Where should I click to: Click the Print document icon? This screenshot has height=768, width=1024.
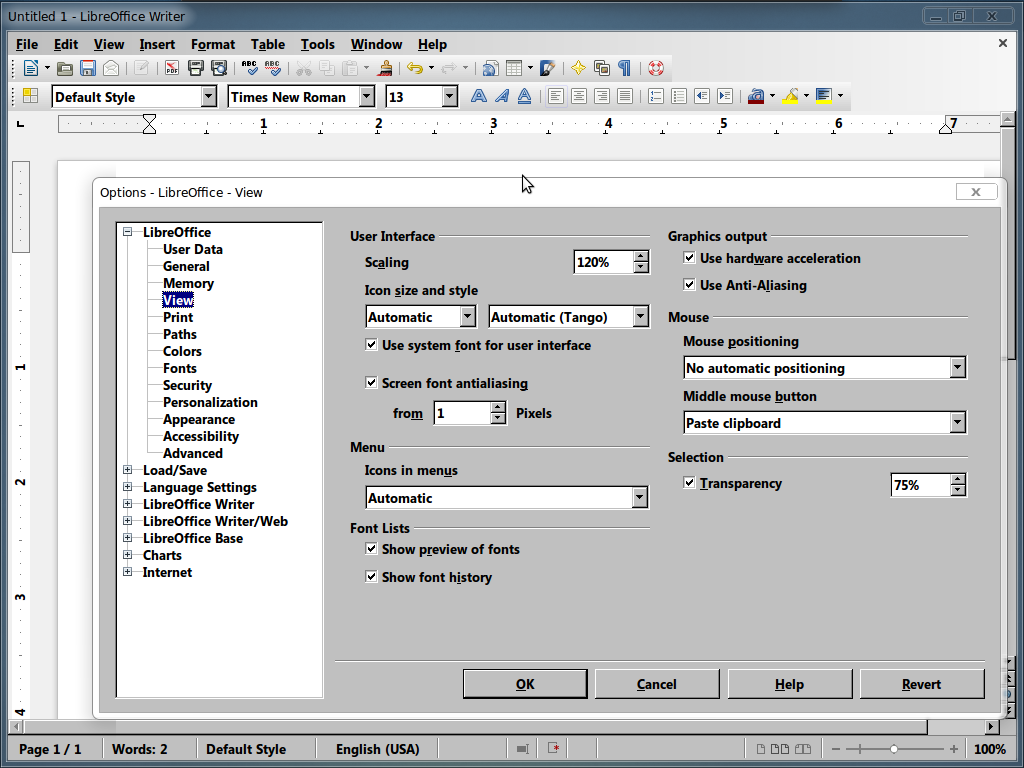coord(195,68)
